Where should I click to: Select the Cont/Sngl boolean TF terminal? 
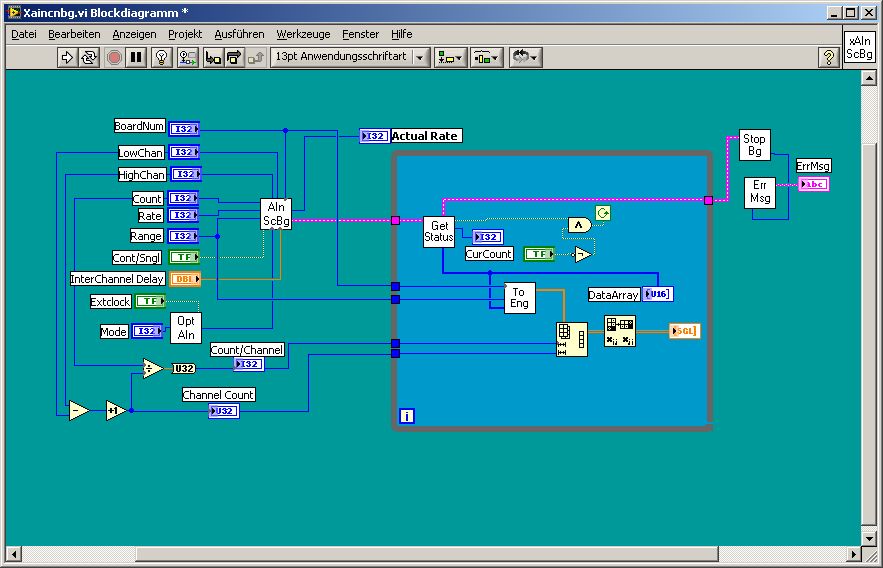point(184,257)
